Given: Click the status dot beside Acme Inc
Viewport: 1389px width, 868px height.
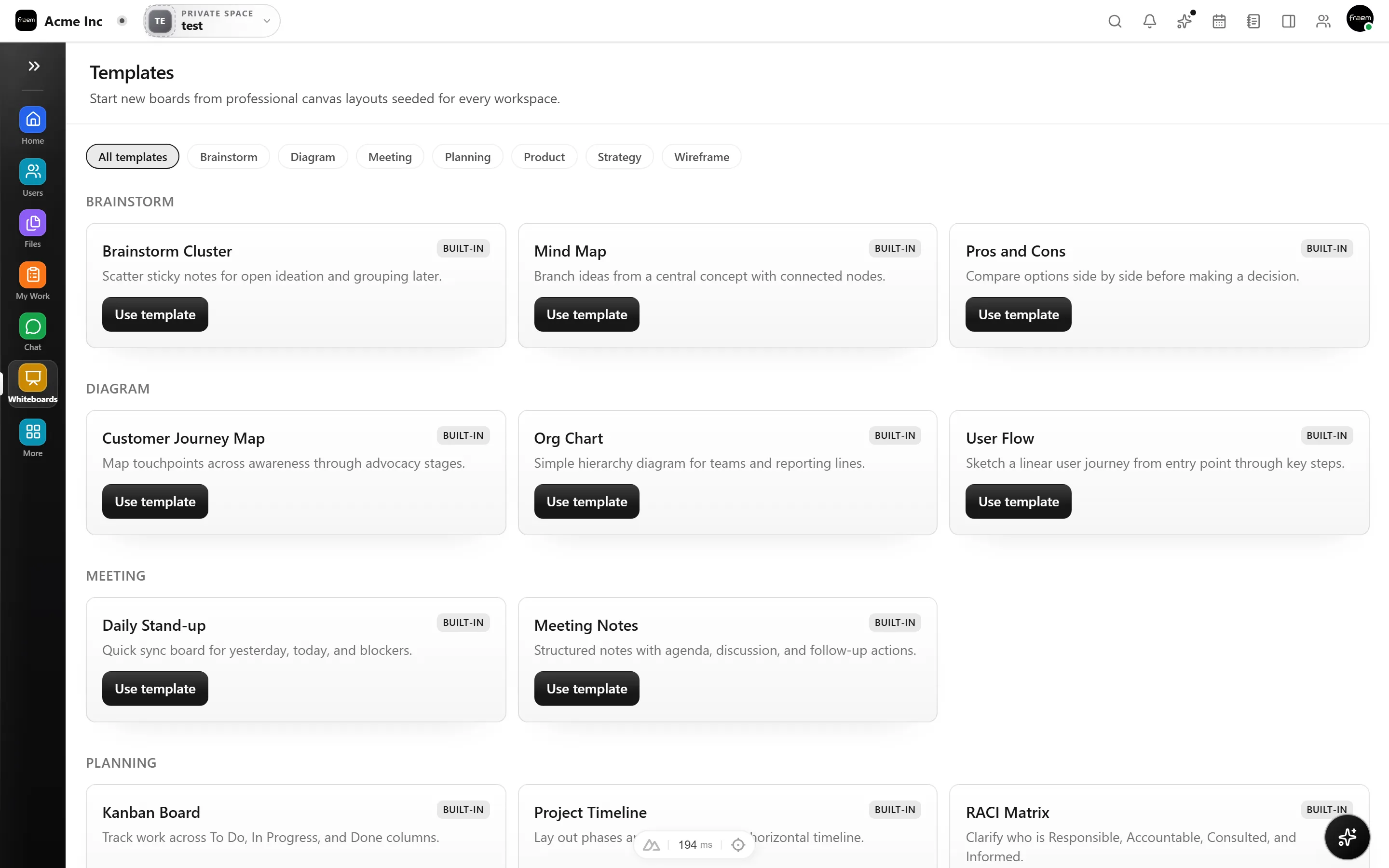Looking at the screenshot, I should pos(122,21).
